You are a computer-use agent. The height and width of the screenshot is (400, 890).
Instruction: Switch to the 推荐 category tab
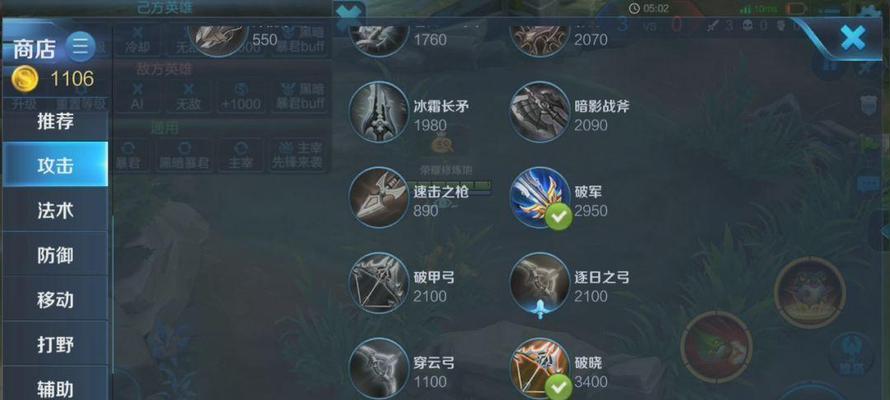(55, 121)
